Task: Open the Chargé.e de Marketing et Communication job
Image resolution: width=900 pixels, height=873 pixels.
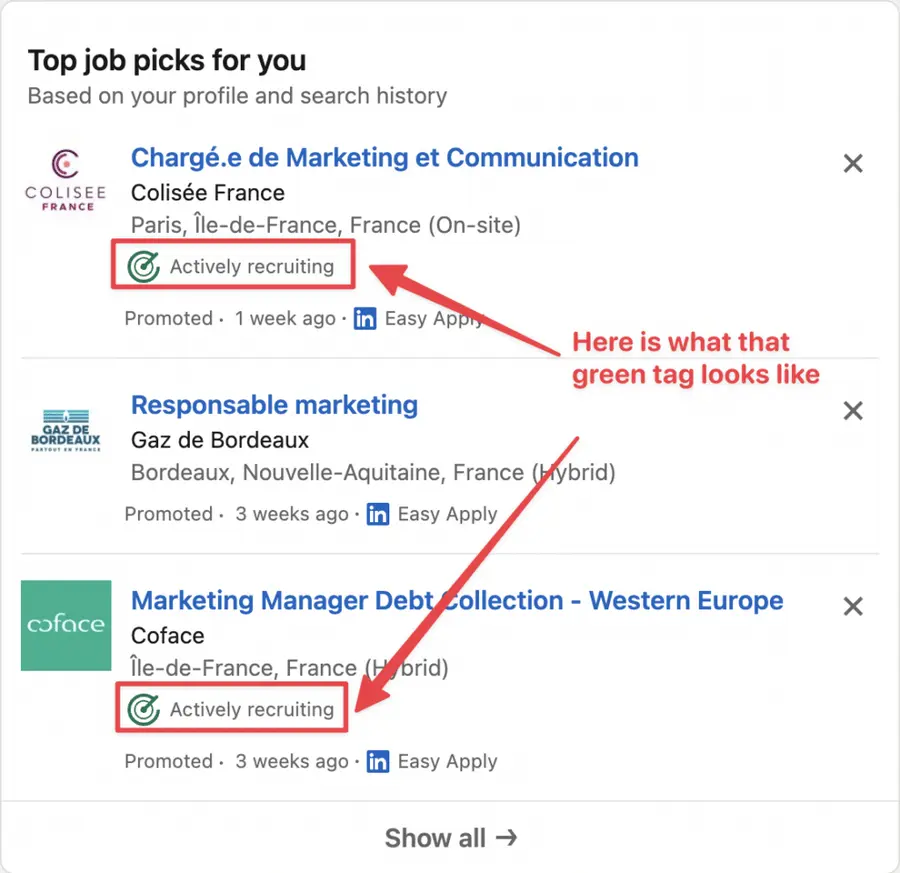Action: (384, 157)
